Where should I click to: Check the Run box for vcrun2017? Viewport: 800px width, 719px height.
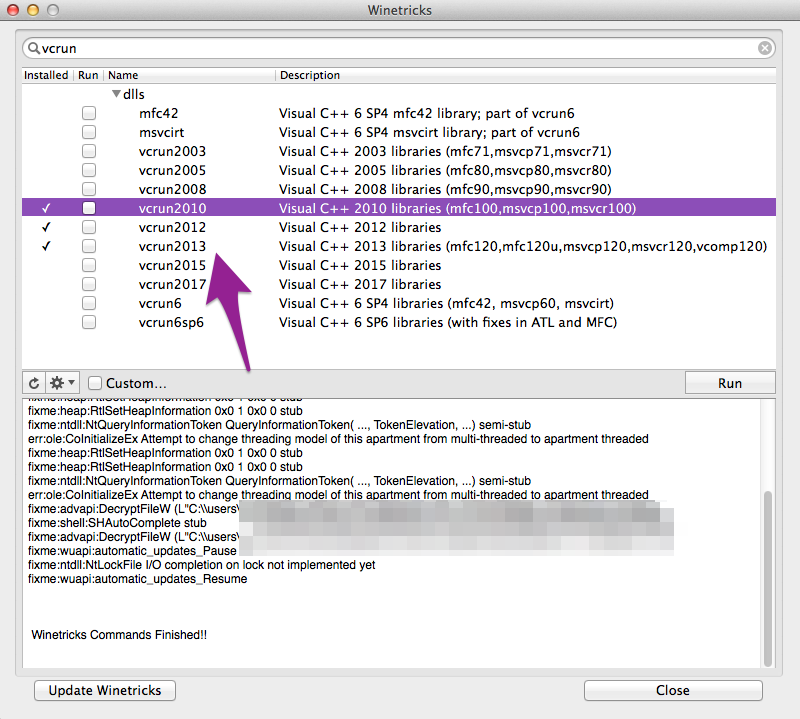pyautogui.click(x=89, y=284)
